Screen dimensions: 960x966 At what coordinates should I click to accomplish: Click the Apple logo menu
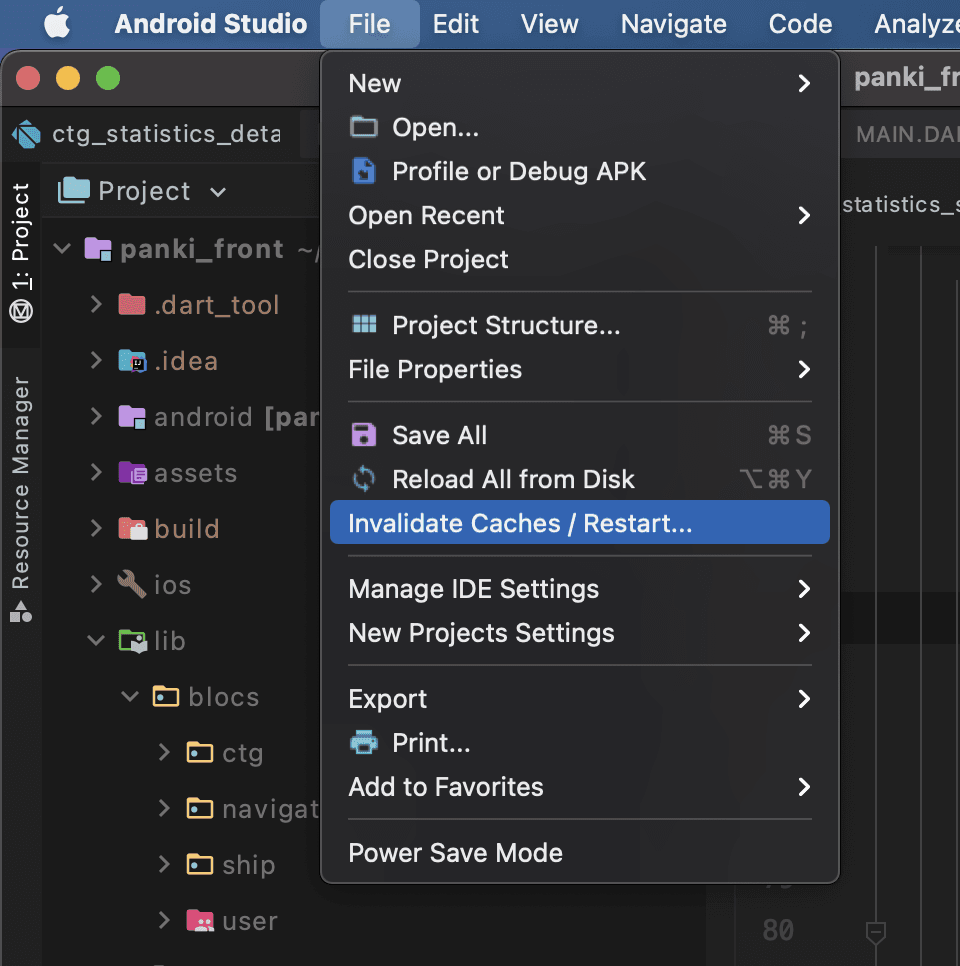(x=57, y=24)
